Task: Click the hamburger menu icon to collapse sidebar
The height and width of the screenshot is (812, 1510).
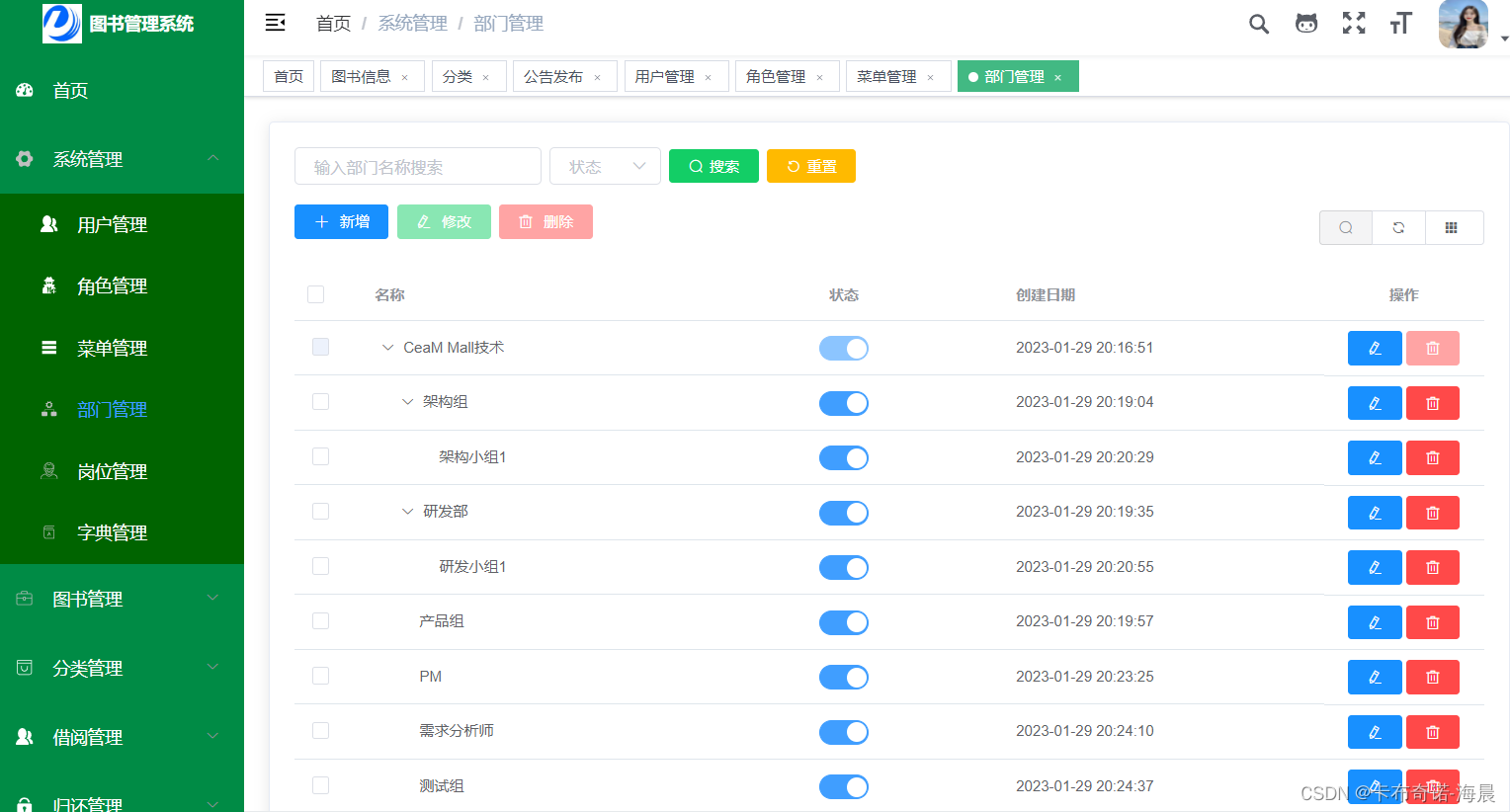Action: 275,22
